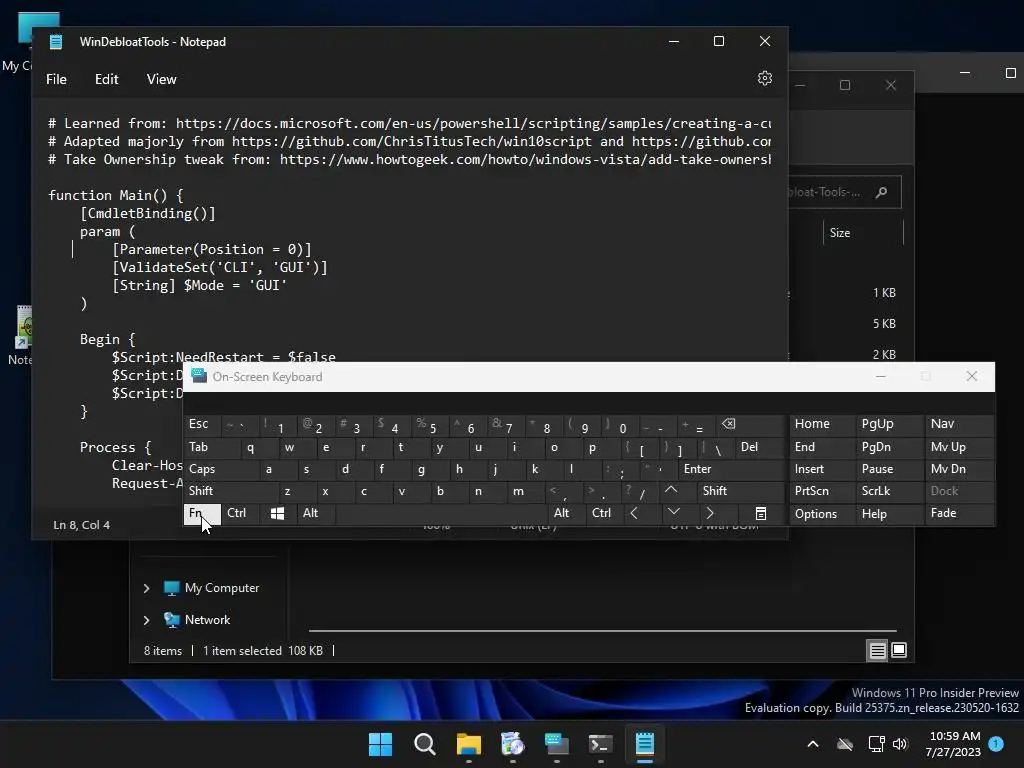
Task: Open the View menu in Notepad
Action: pos(161,79)
